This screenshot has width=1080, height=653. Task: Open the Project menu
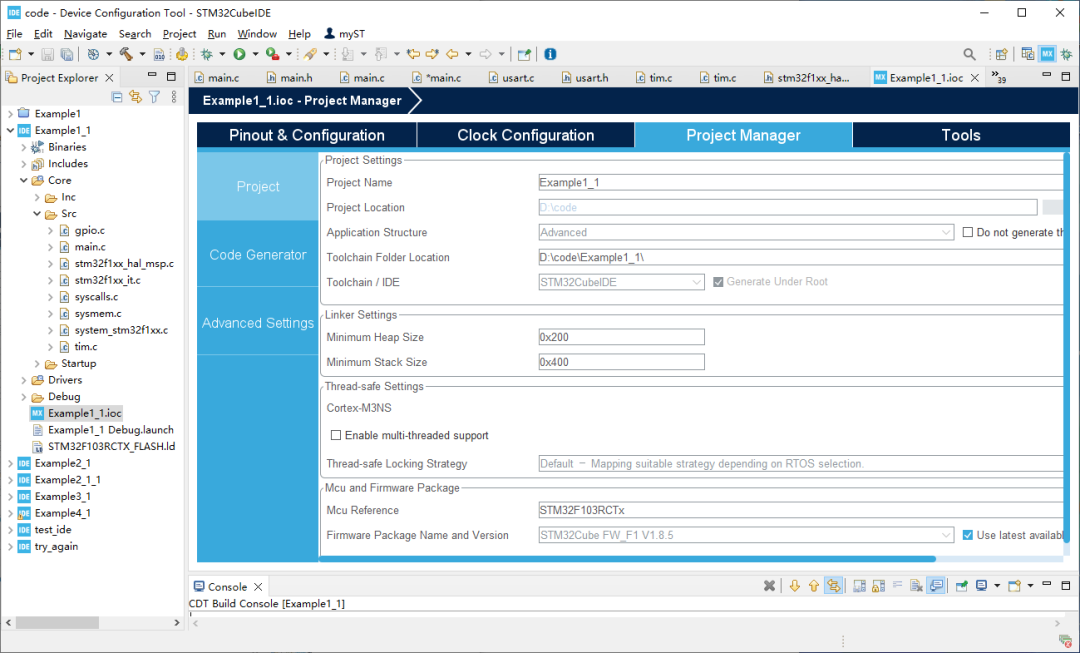179,34
